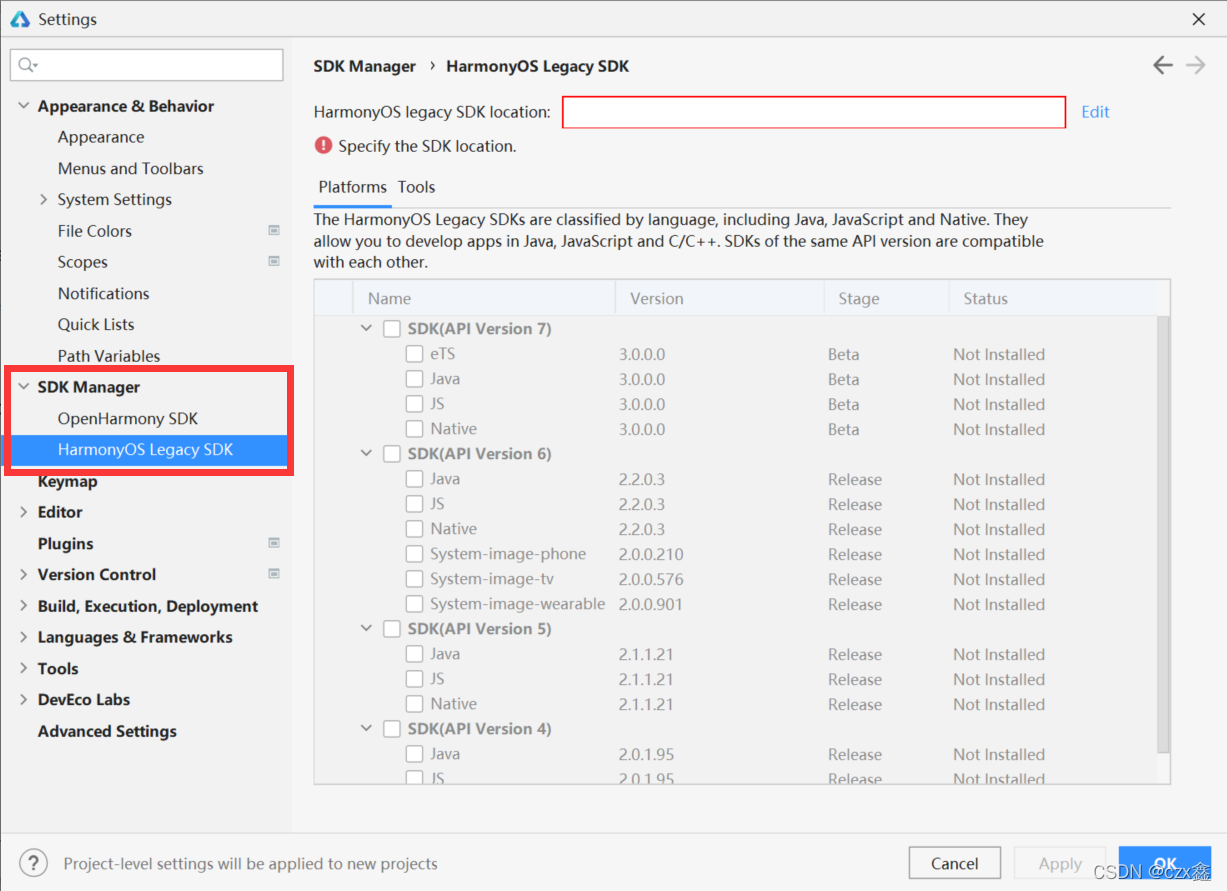This screenshot has width=1227, height=891.
Task: Click the Version Control project-level icon
Action: click(x=273, y=574)
